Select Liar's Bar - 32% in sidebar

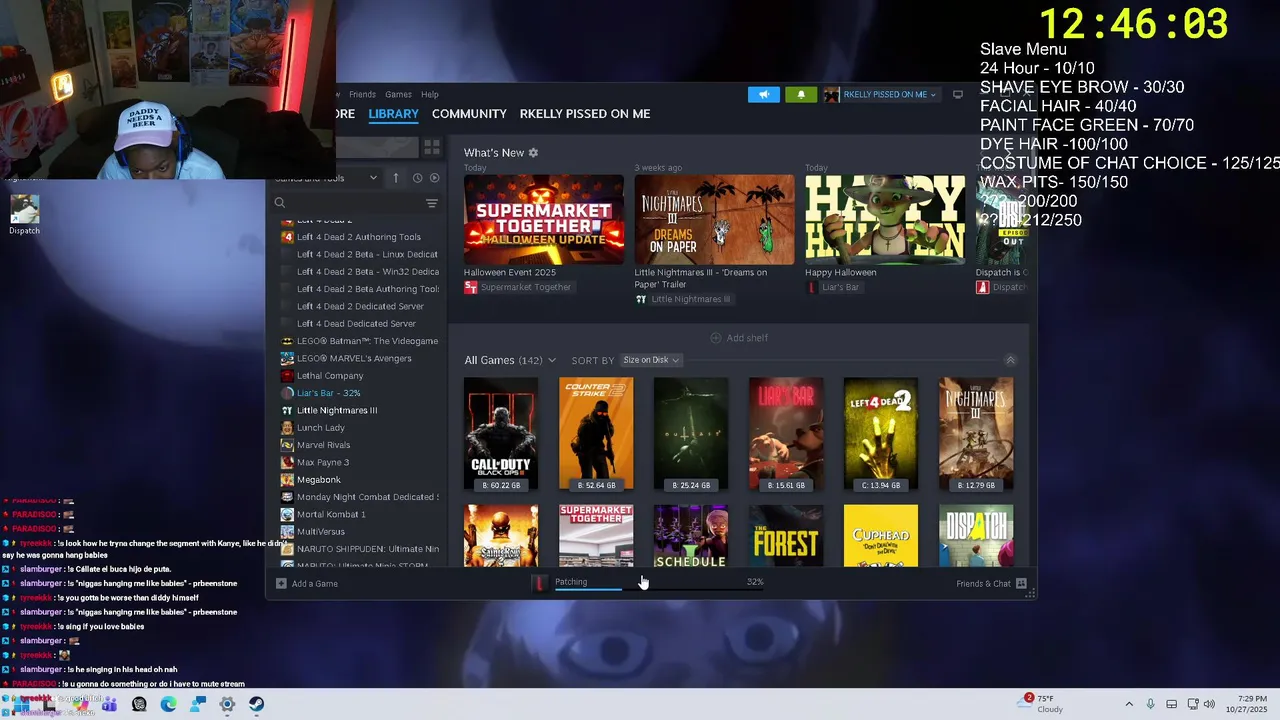coord(328,393)
